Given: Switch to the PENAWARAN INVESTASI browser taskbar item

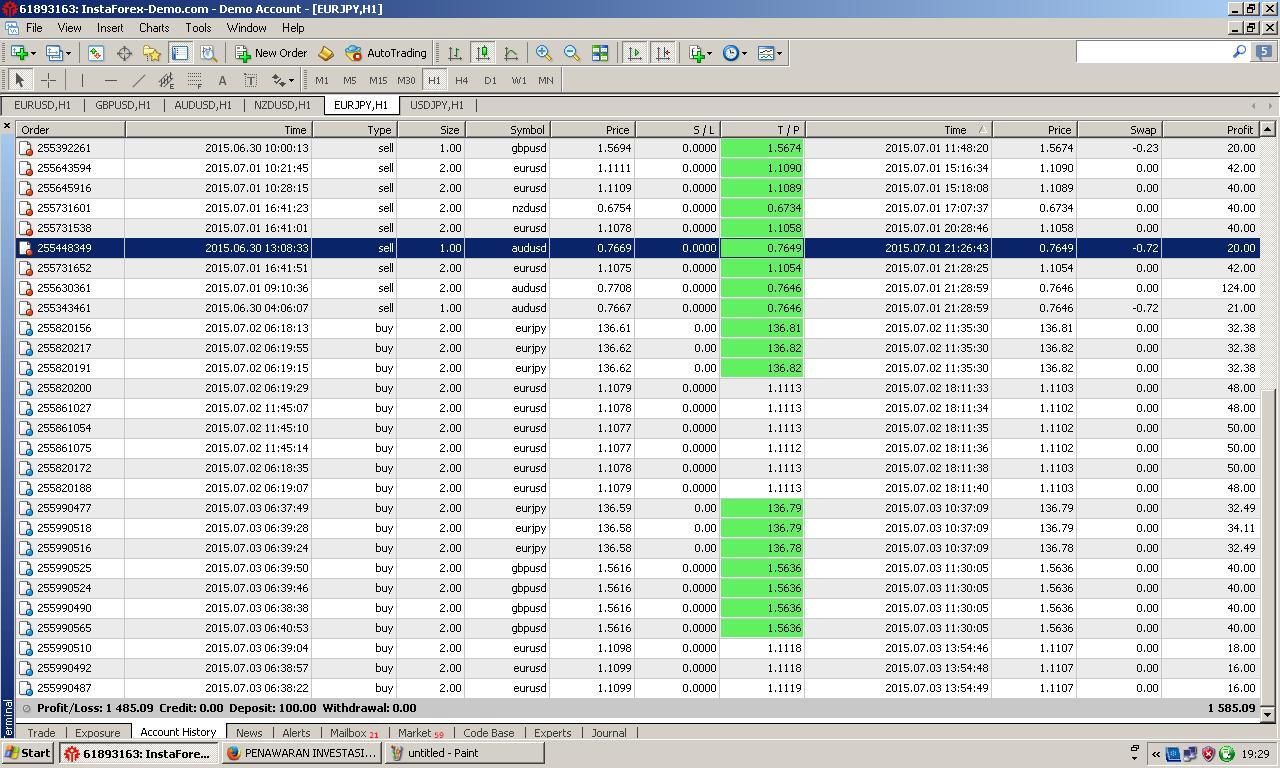Looking at the screenshot, I should [x=301, y=753].
